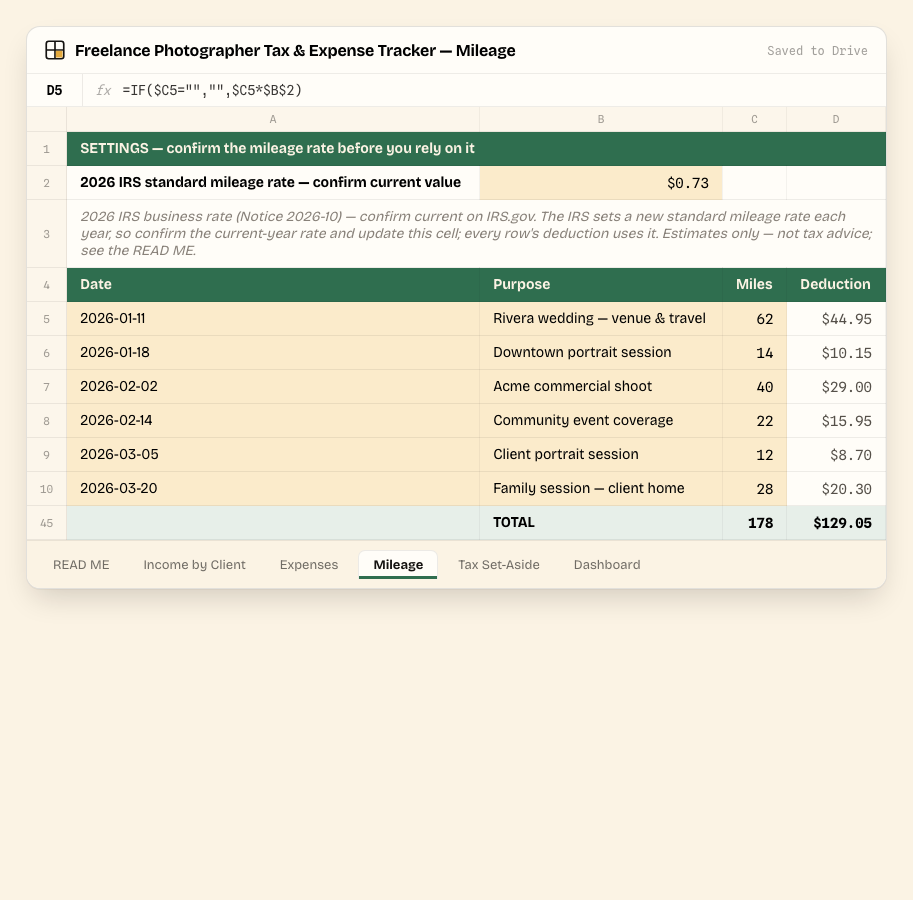Click the '2026 IRS standard mileage rate' label cell

(x=273, y=183)
